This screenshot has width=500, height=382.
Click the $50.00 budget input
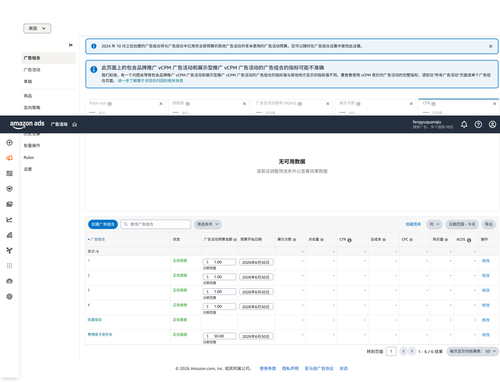point(219,336)
